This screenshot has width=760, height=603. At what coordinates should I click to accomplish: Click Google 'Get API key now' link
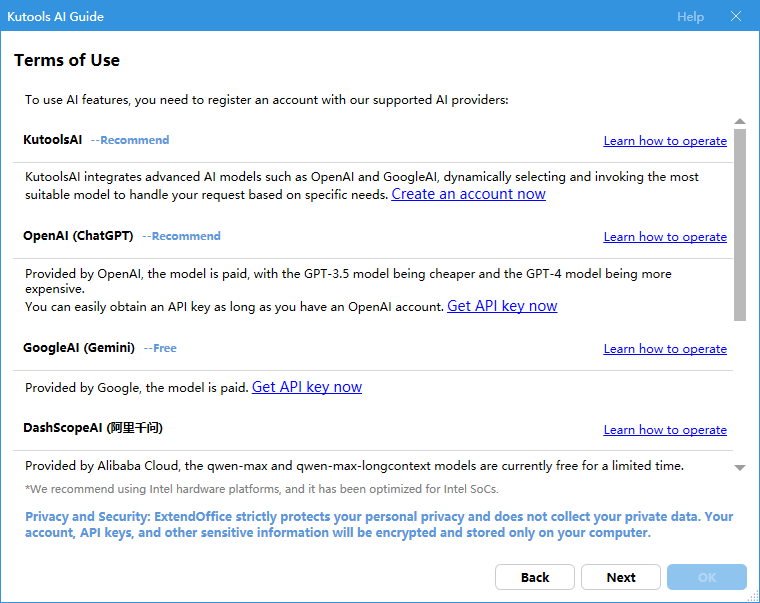(x=307, y=387)
